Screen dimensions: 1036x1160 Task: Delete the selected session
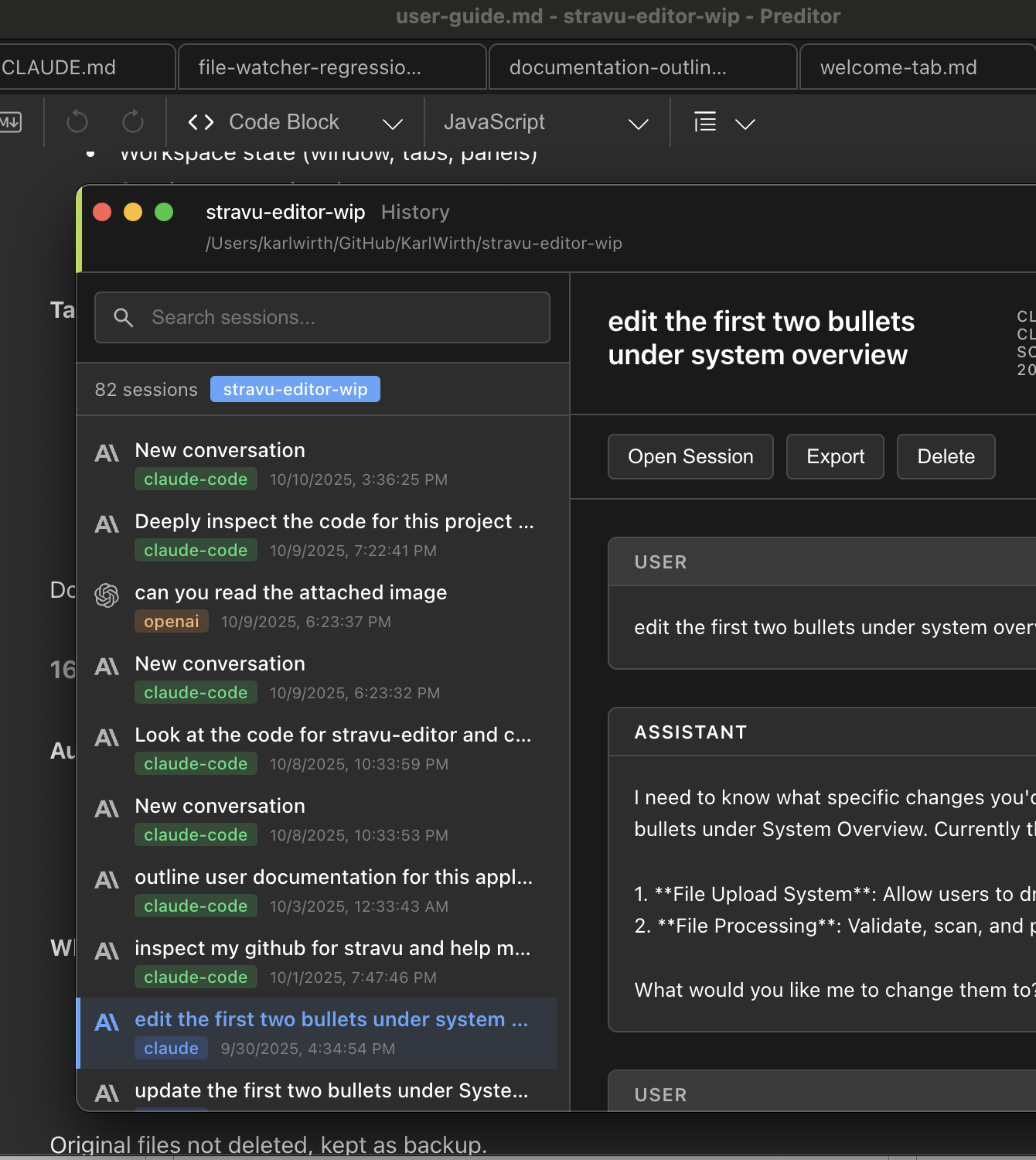(946, 456)
